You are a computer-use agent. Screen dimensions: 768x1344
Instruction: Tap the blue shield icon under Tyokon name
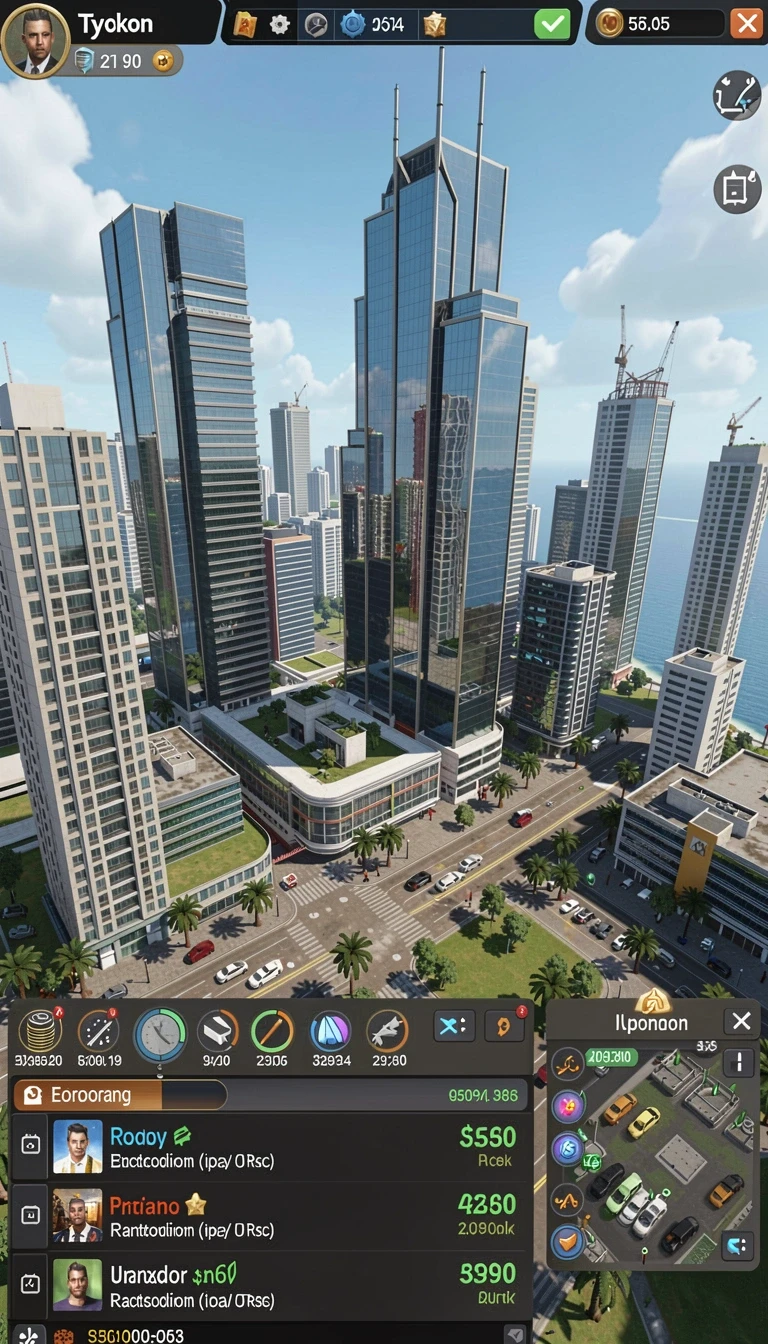coord(85,61)
